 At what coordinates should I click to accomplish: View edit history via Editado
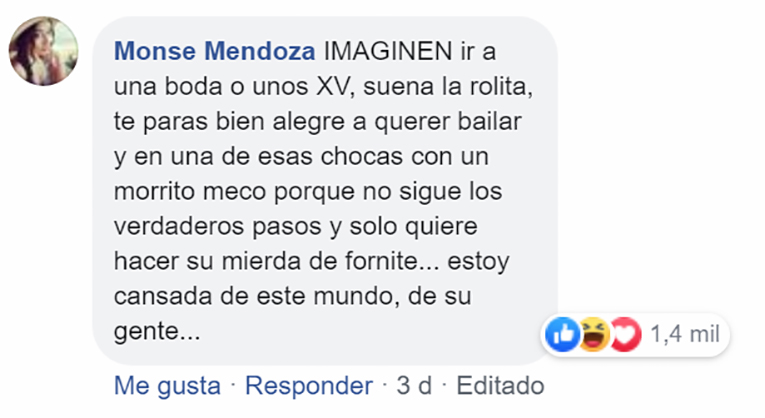point(500,386)
